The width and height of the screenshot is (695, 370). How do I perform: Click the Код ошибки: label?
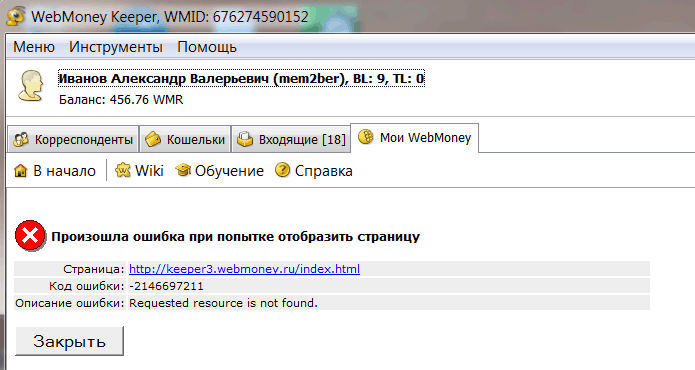pos(87,286)
